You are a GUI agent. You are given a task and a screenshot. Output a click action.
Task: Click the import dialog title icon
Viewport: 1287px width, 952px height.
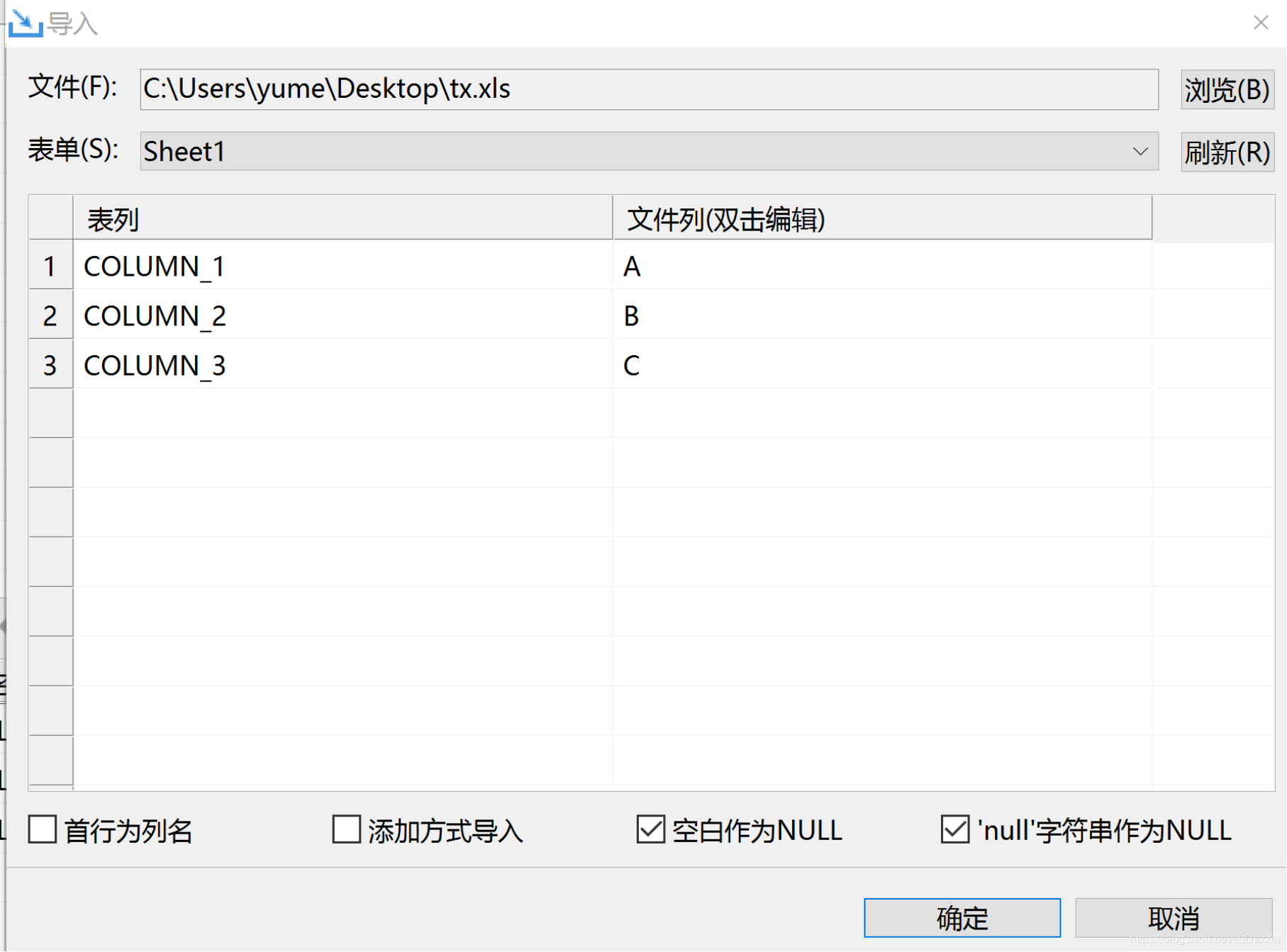point(26,23)
